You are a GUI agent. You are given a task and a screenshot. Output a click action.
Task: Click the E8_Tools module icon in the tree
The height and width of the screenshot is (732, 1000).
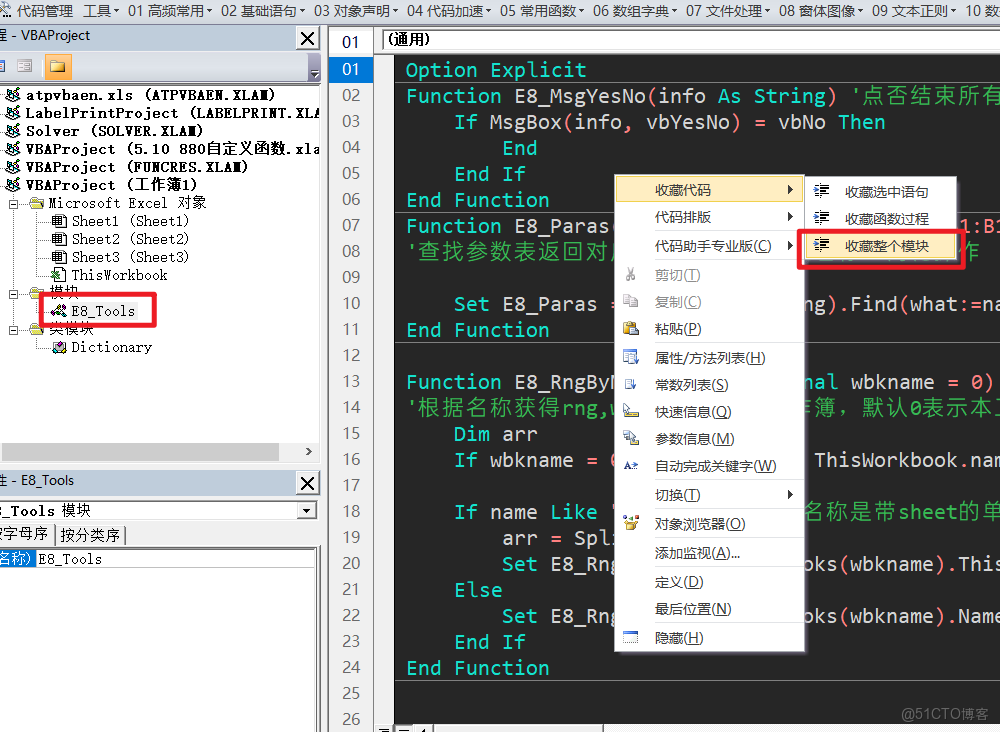click(x=57, y=310)
